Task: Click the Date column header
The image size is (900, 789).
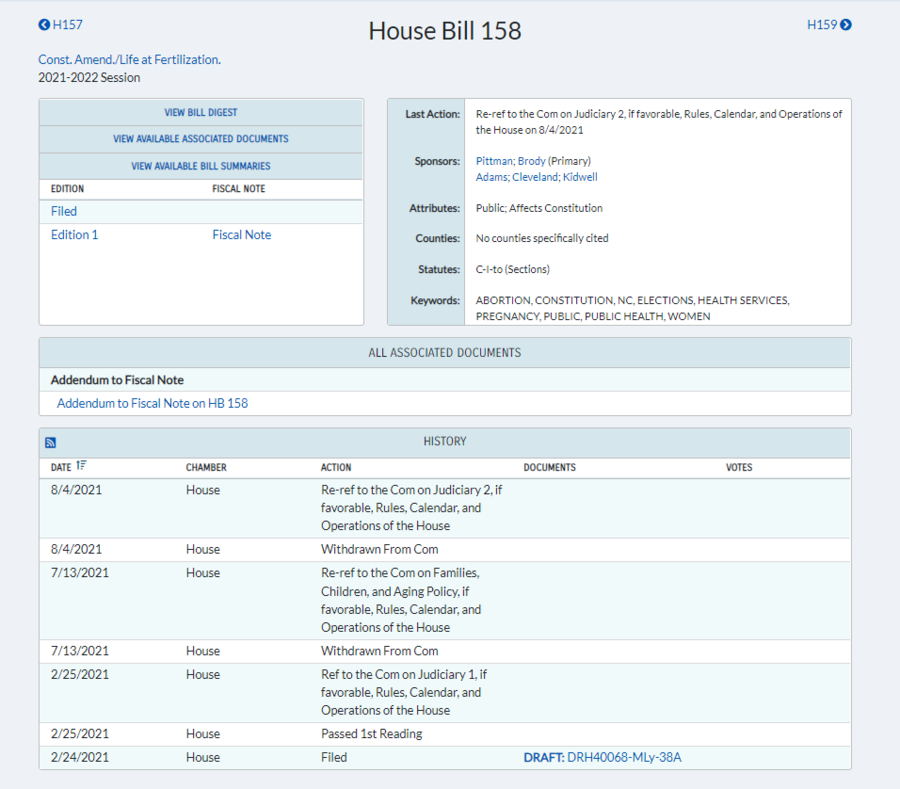Action: click(61, 468)
